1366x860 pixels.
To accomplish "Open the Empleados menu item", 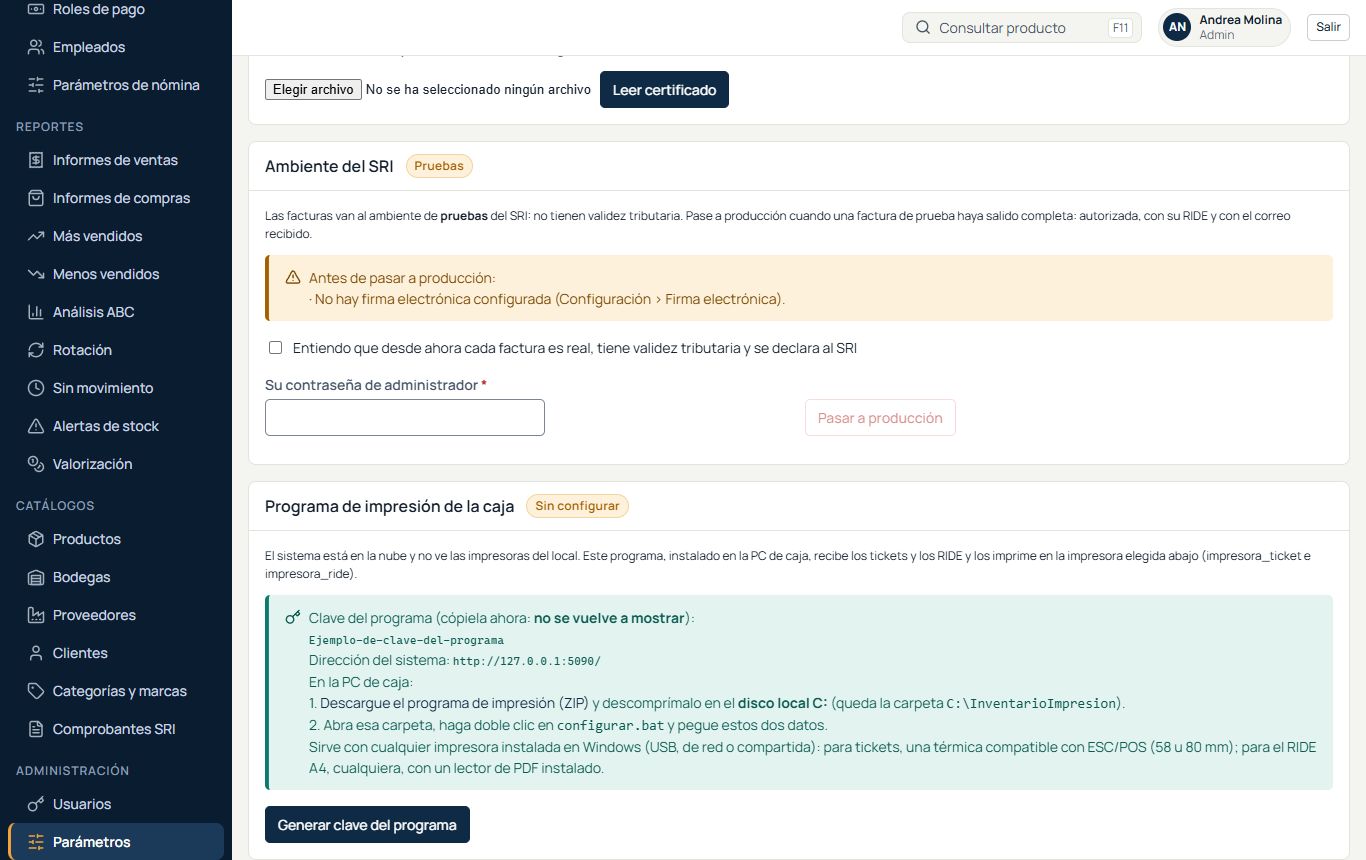I will [x=116, y=47].
